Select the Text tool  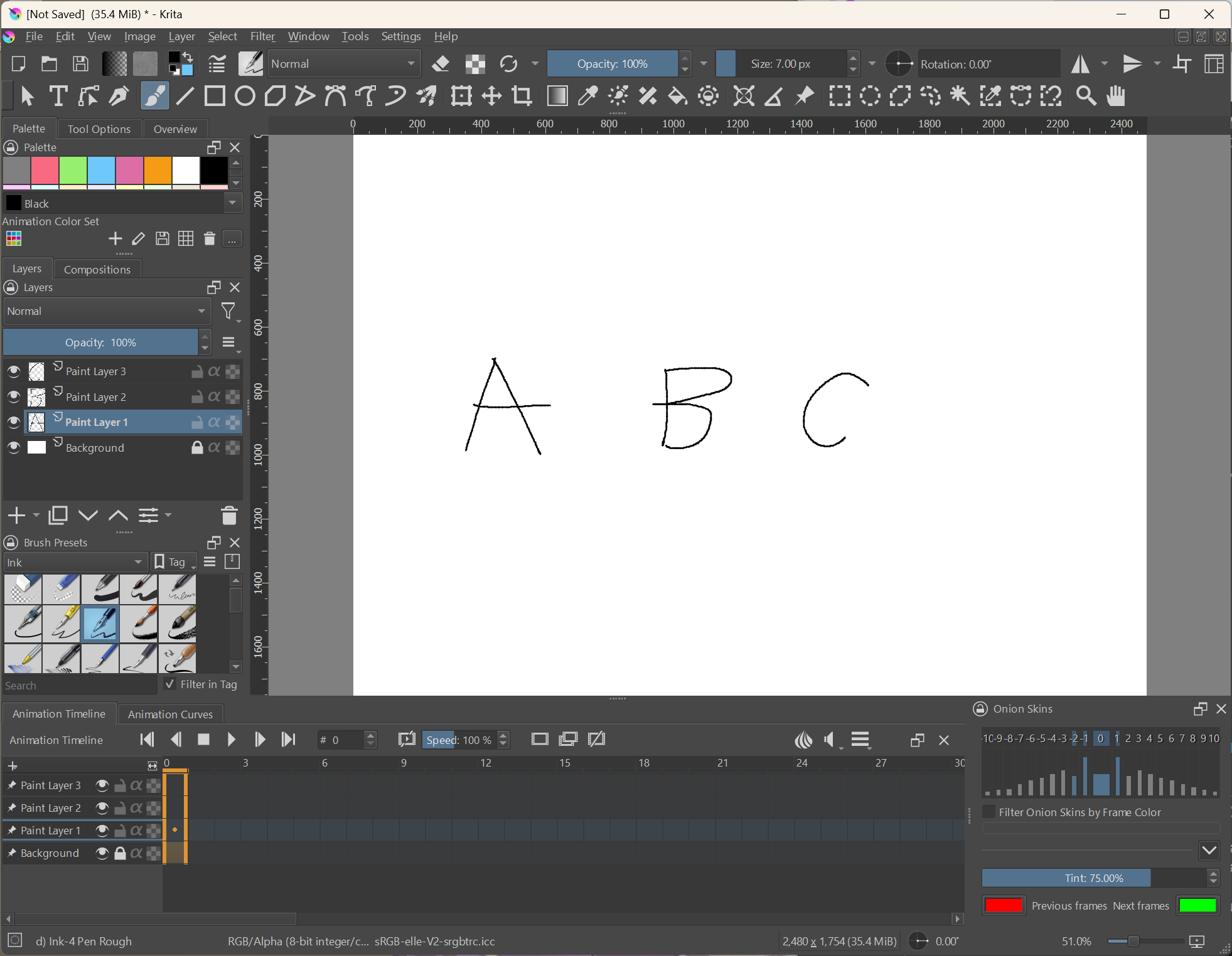tap(58, 96)
